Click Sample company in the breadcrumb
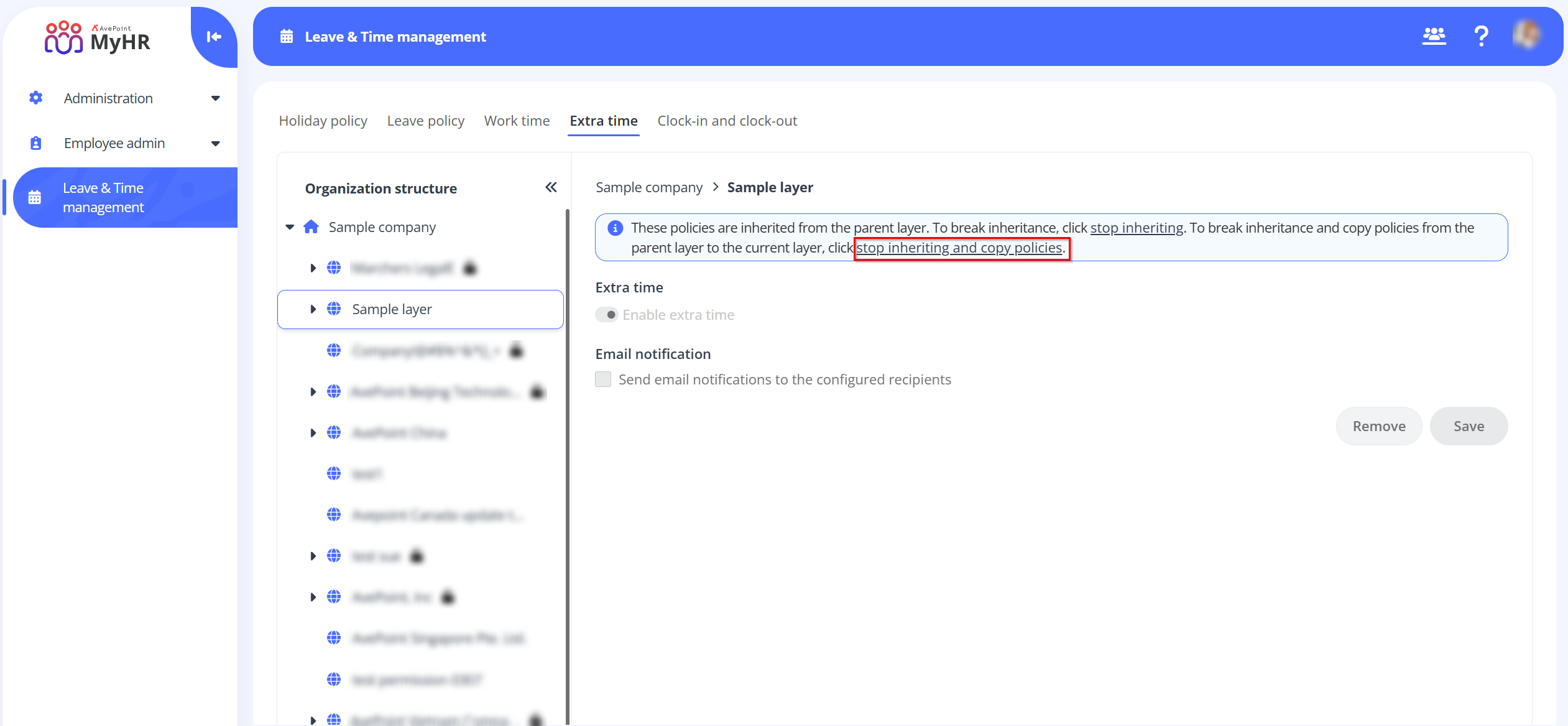 click(x=648, y=187)
